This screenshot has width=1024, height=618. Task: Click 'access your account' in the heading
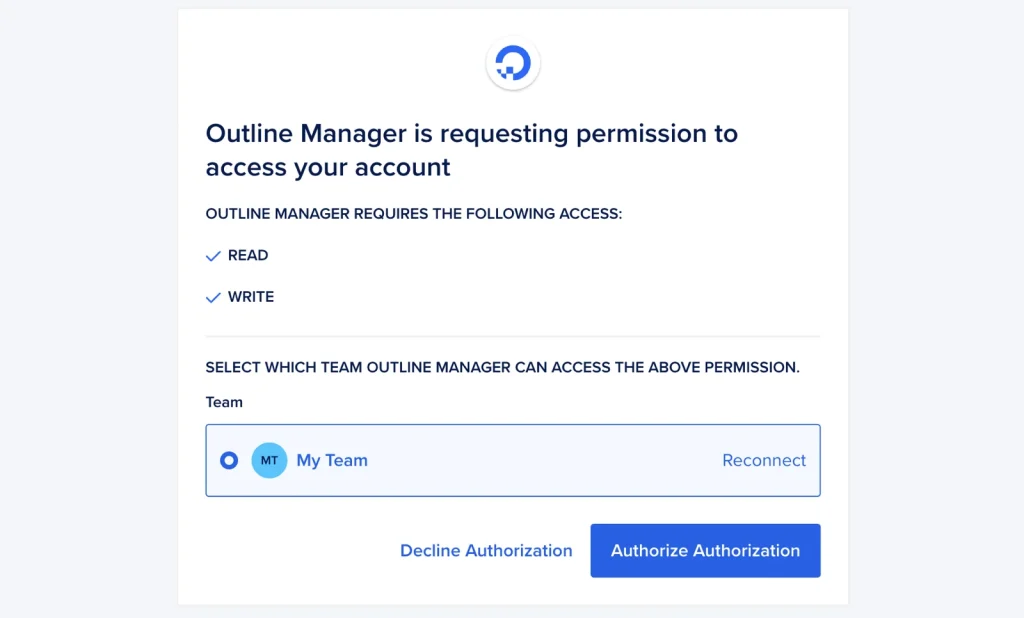click(x=328, y=168)
